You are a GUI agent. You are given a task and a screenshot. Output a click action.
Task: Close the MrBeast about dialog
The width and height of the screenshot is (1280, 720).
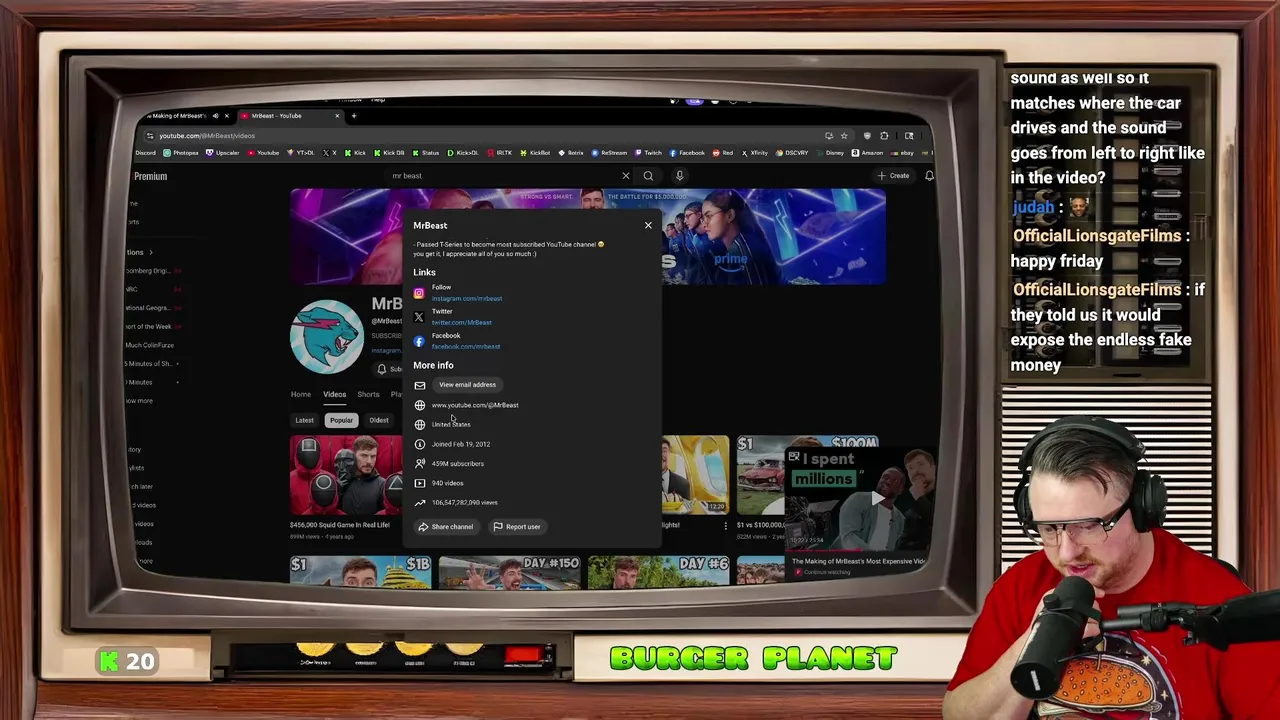pyautogui.click(x=648, y=225)
